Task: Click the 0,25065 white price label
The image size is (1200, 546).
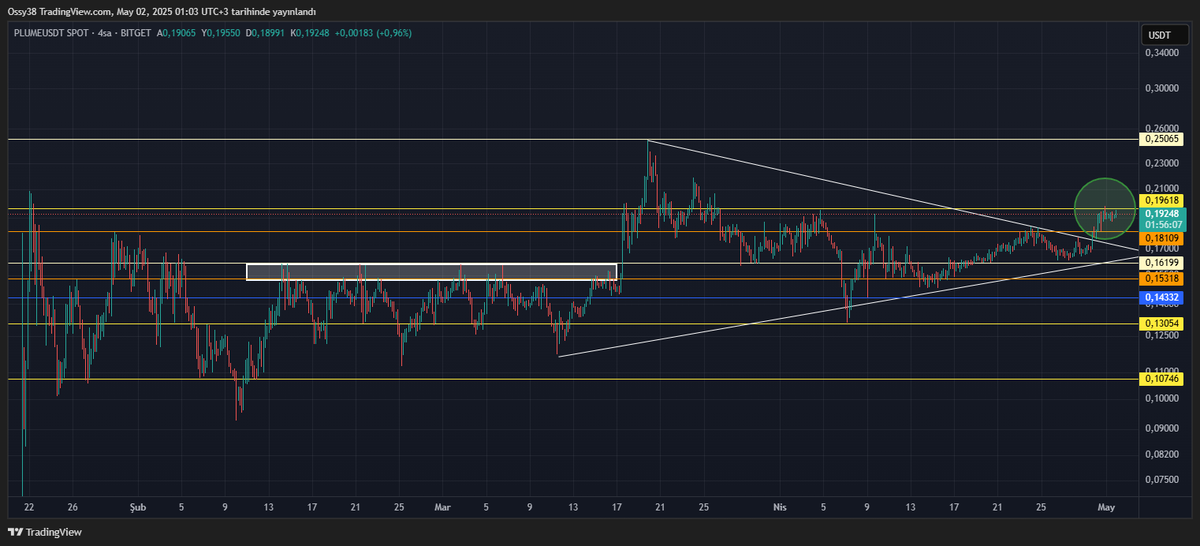Action: click(1162, 140)
